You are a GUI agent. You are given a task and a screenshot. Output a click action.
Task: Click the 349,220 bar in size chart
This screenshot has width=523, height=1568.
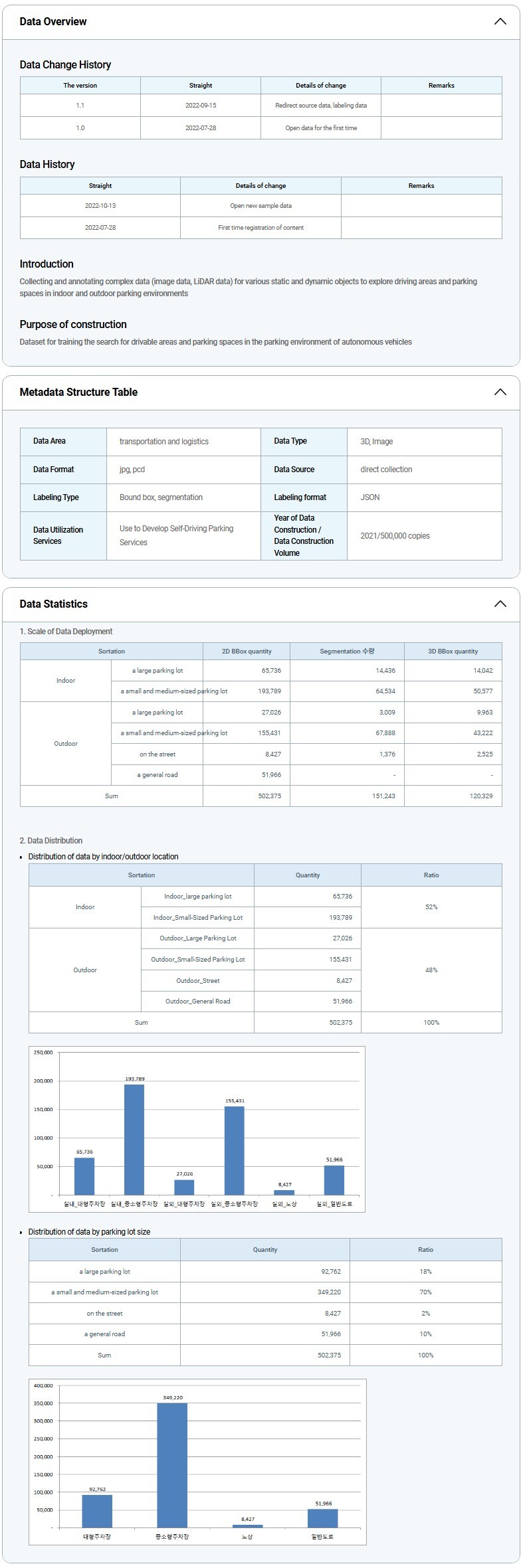click(x=172, y=1465)
